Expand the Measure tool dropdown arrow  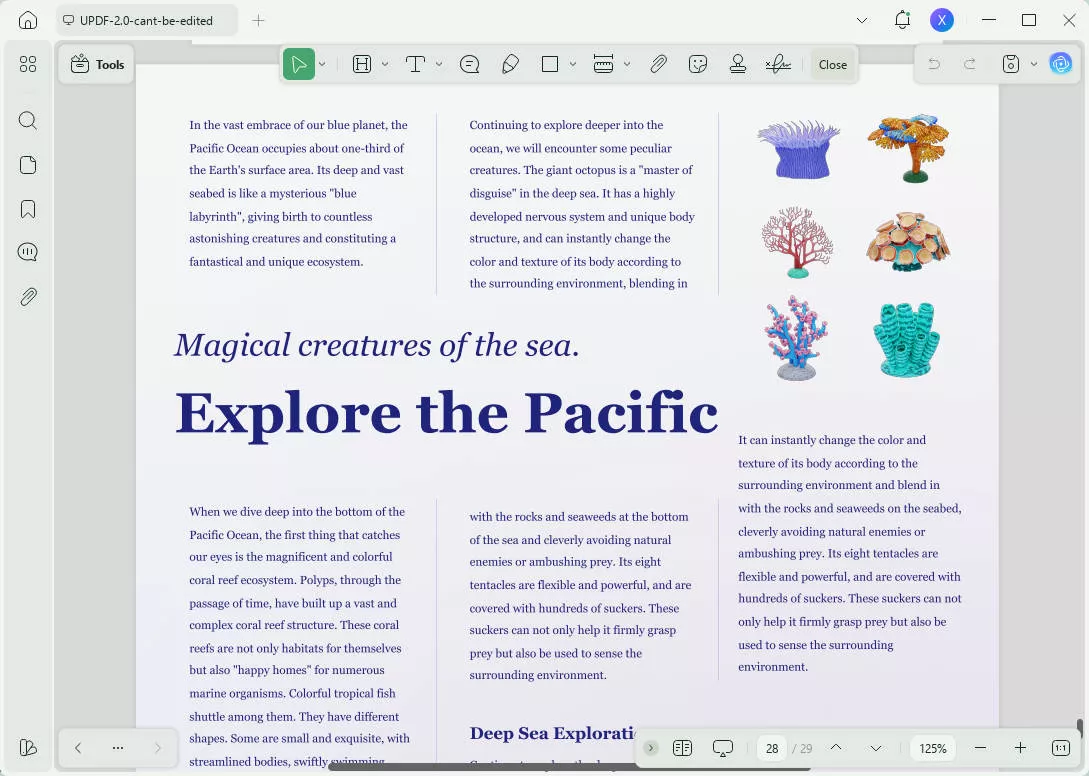tap(627, 65)
